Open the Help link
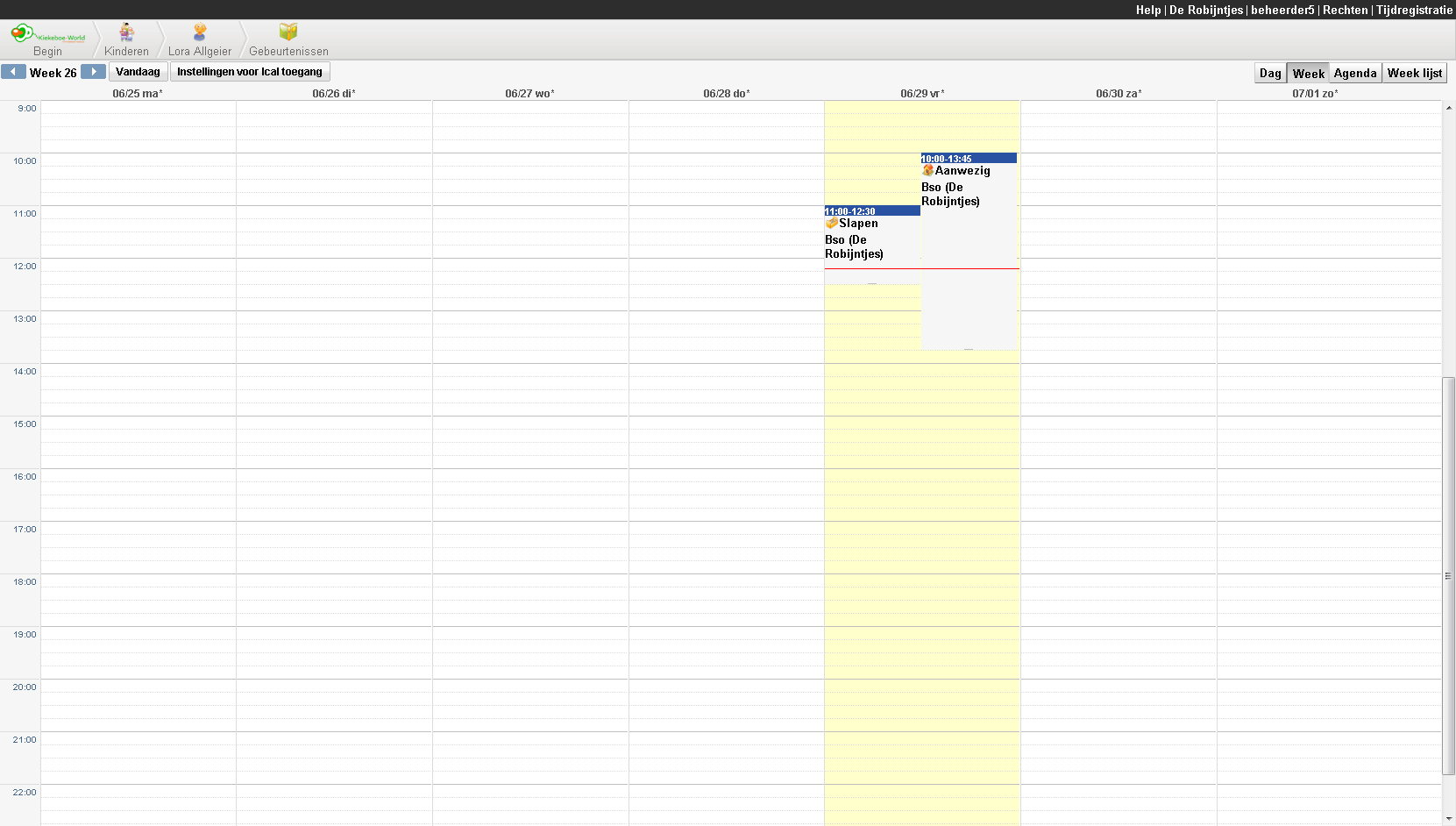The image size is (1456, 826). (x=1147, y=10)
